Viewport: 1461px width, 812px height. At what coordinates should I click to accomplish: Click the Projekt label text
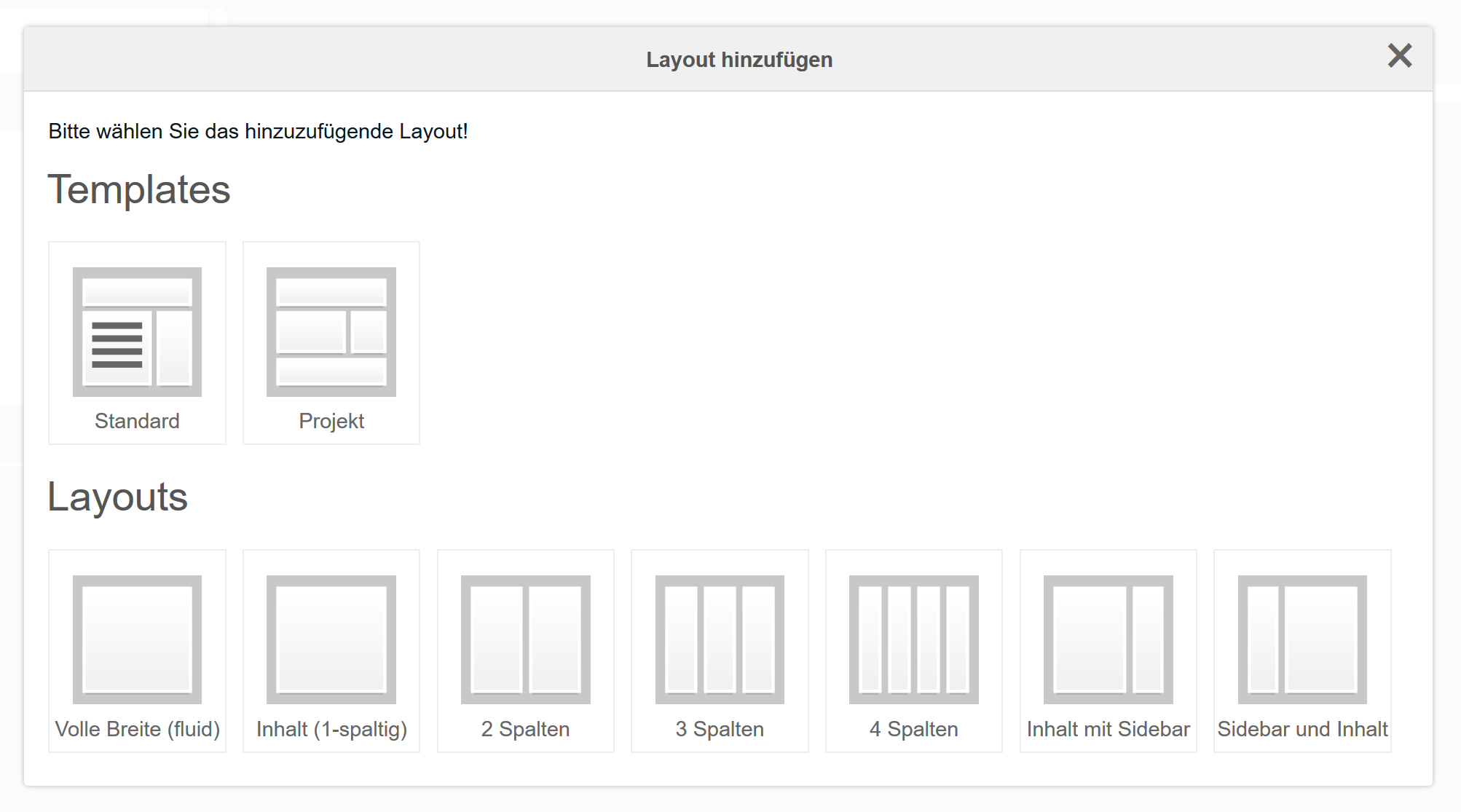[331, 420]
